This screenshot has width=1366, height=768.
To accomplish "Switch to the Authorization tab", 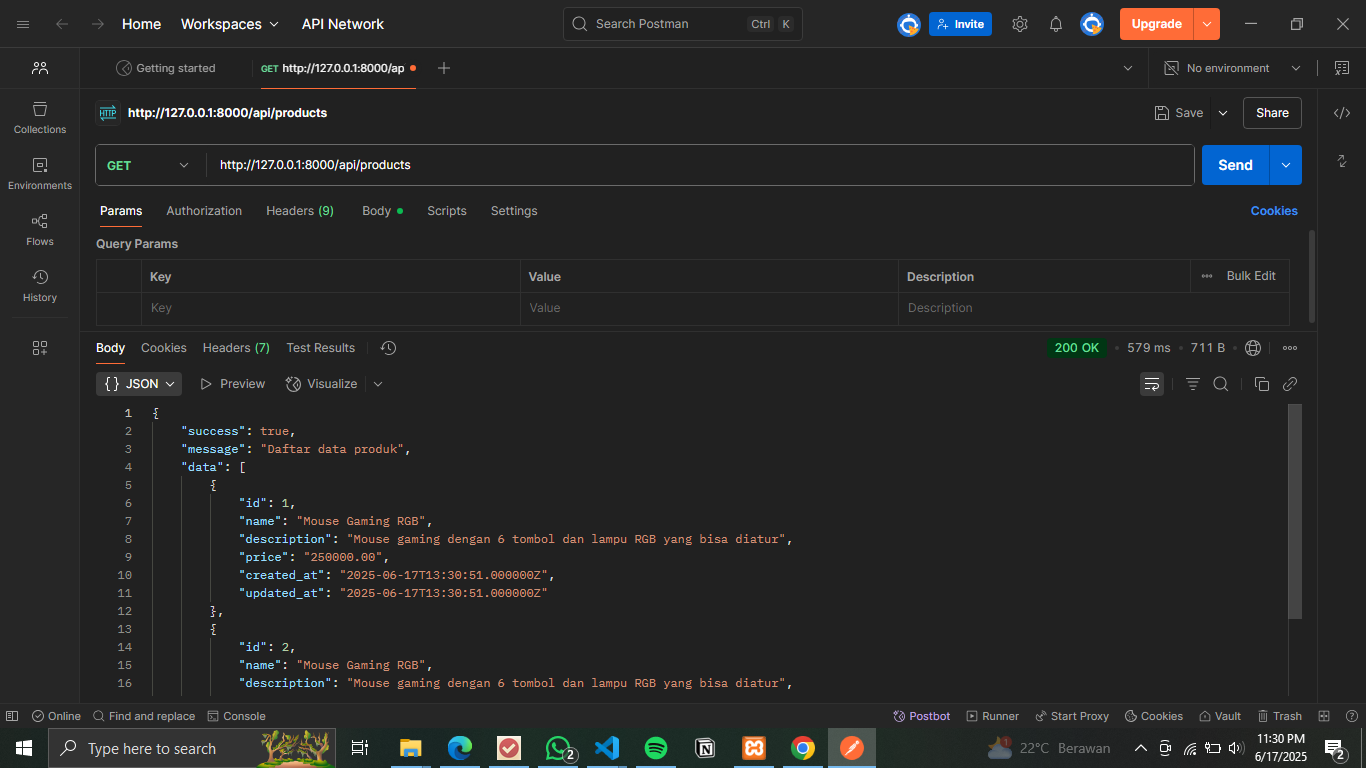I will point(204,211).
